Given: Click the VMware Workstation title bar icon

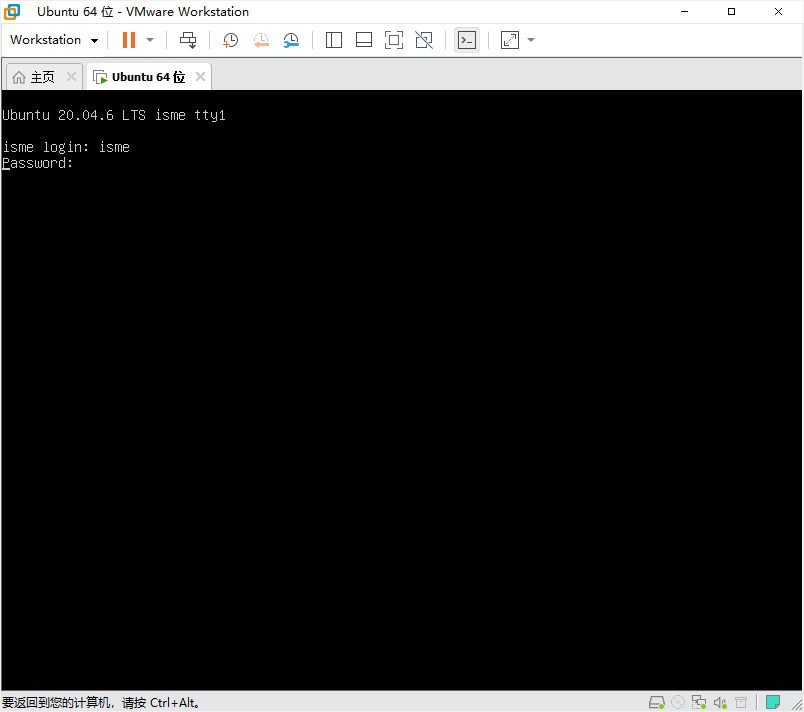Looking at the screenshot, I should [x=12, y=12].
